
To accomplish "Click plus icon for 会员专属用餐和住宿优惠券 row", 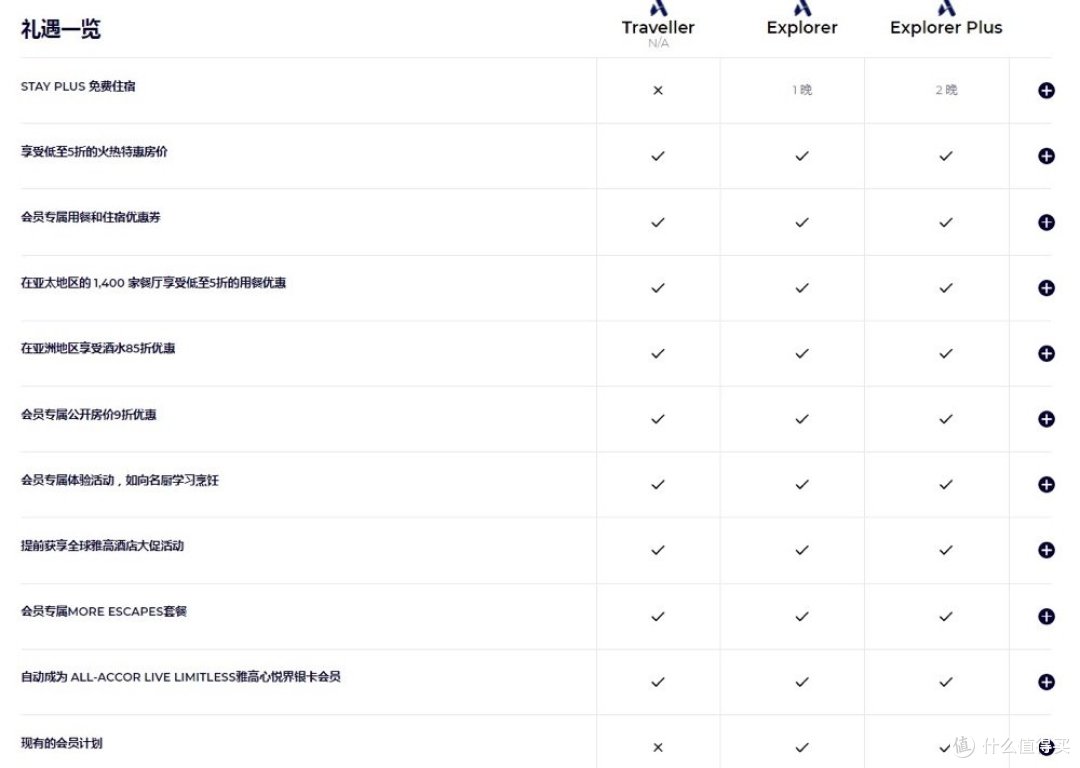I will pyautogui.click(x=1046, y=222).
